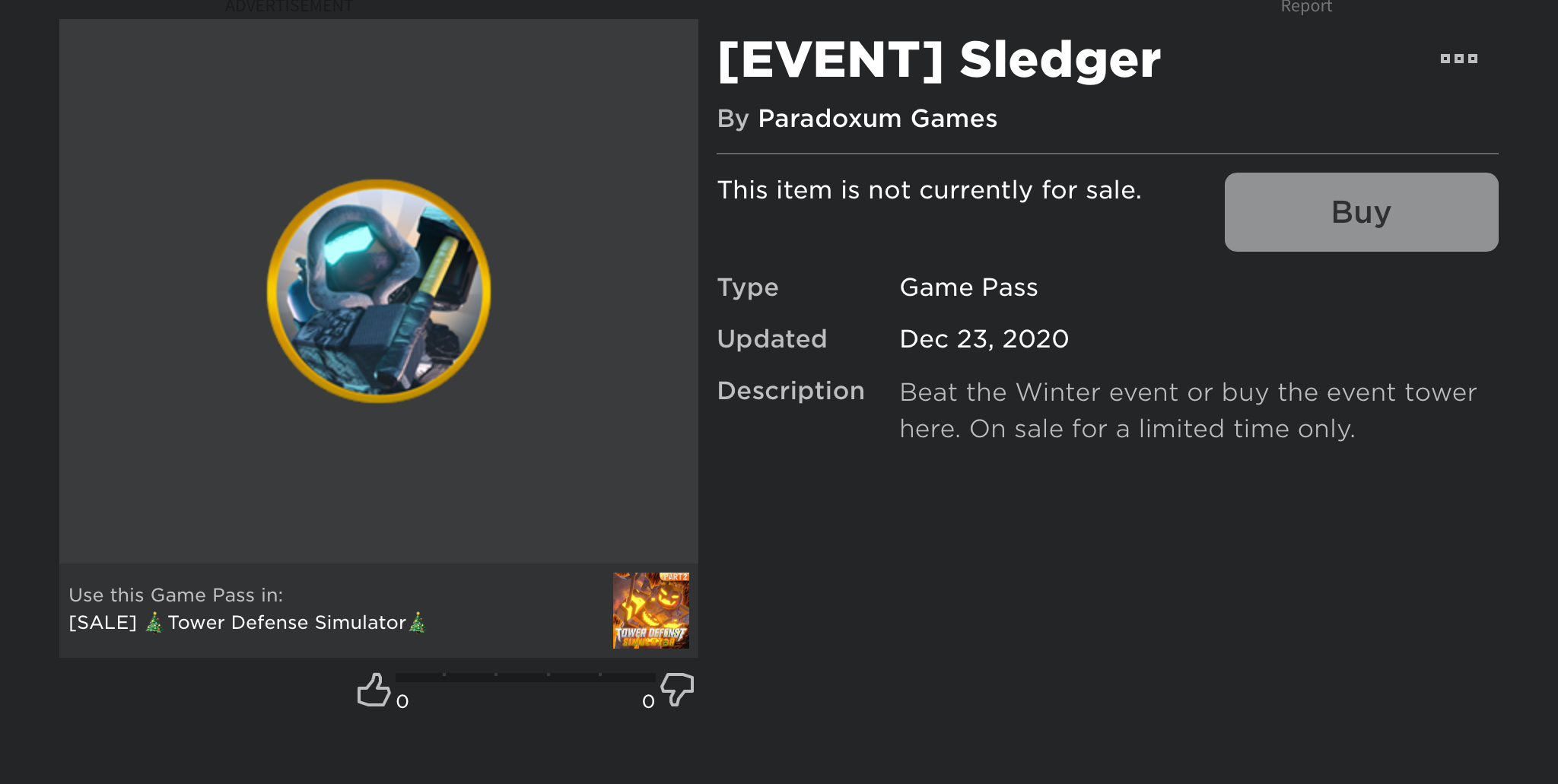Click the like/dislike vote ratio bar

click(x=525, y=677)
